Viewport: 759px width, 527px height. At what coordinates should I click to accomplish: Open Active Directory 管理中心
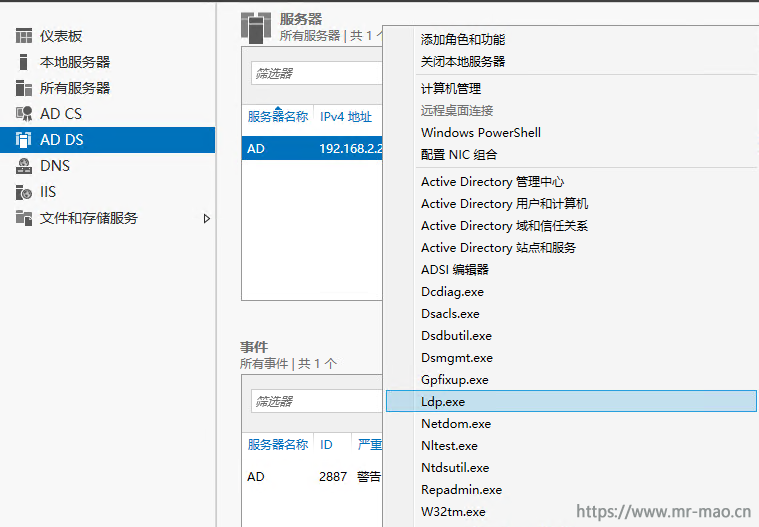tap(492, 182)
